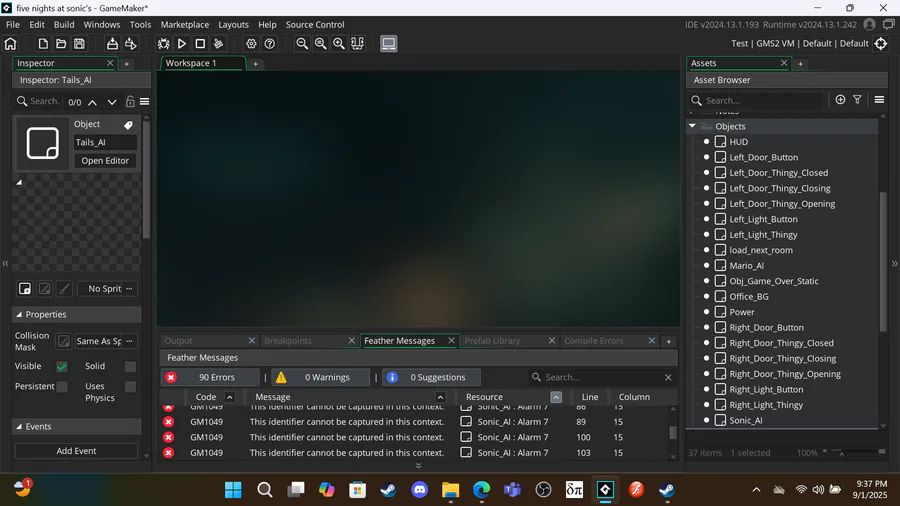This screenshot has height=506, width=900.
Task: Focus the Feather Messages search field
Action: click(x=602, y=377)
